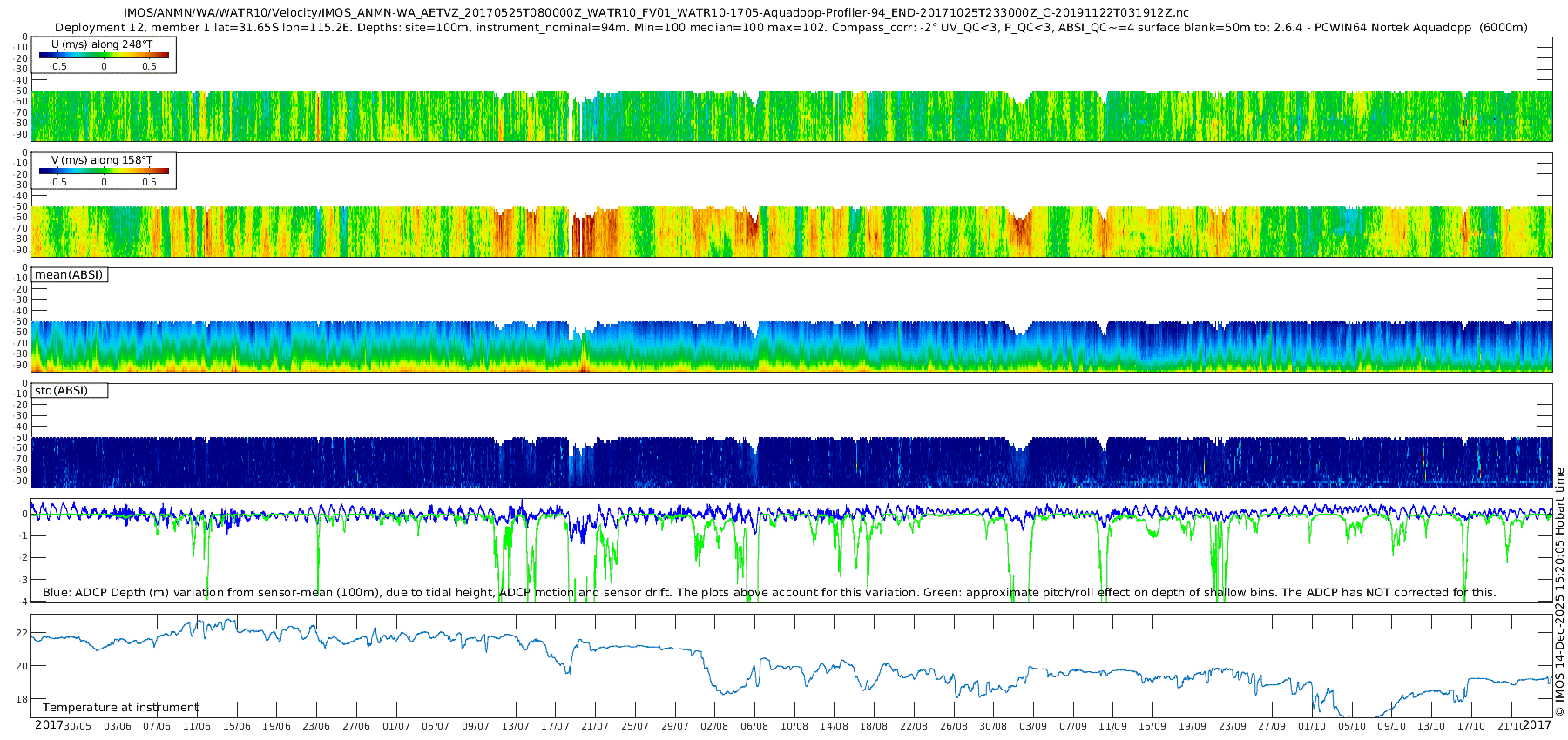
Task: Click the ADCP Depth variation description text
Action: (x=769, y=593)
